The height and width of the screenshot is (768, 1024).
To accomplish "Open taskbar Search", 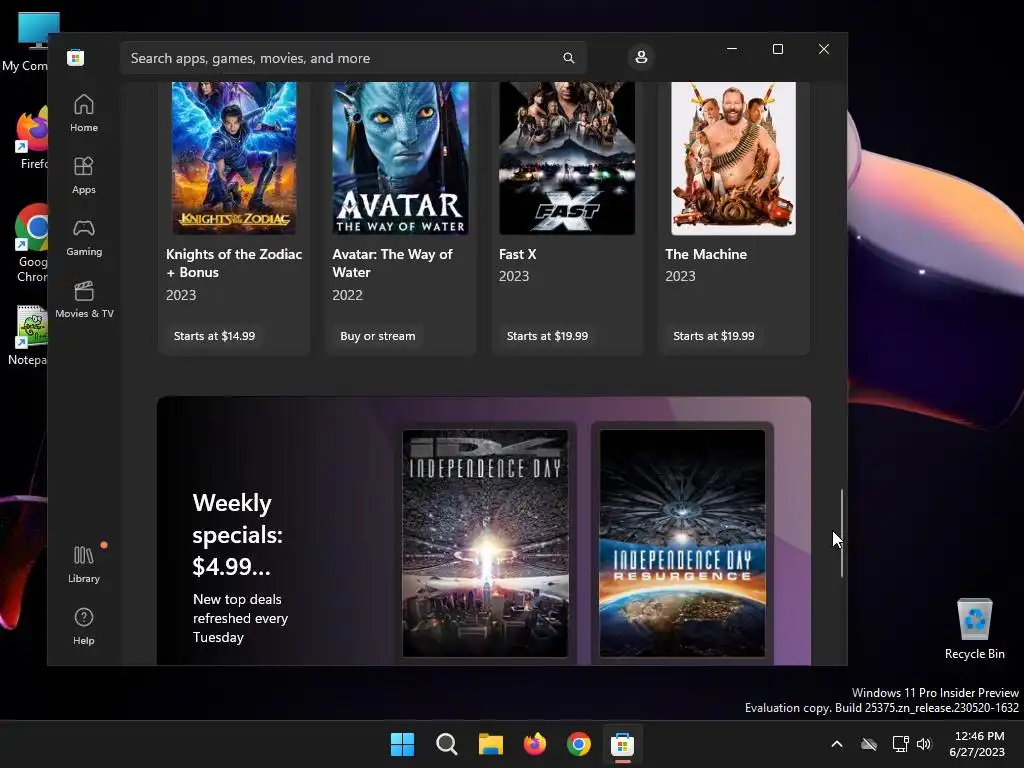I will click(447, 744).
